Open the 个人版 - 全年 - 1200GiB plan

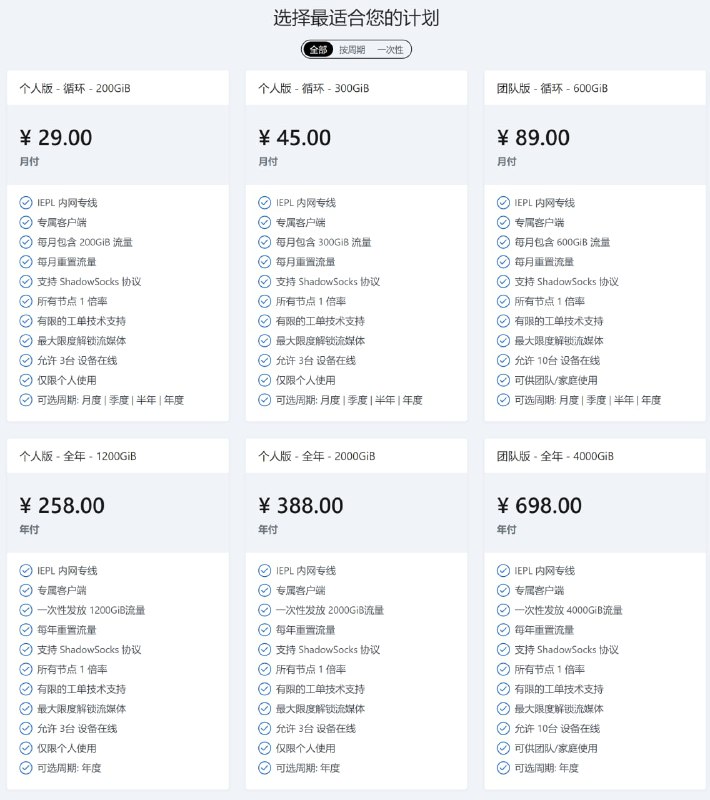click(x=78, y=456)
